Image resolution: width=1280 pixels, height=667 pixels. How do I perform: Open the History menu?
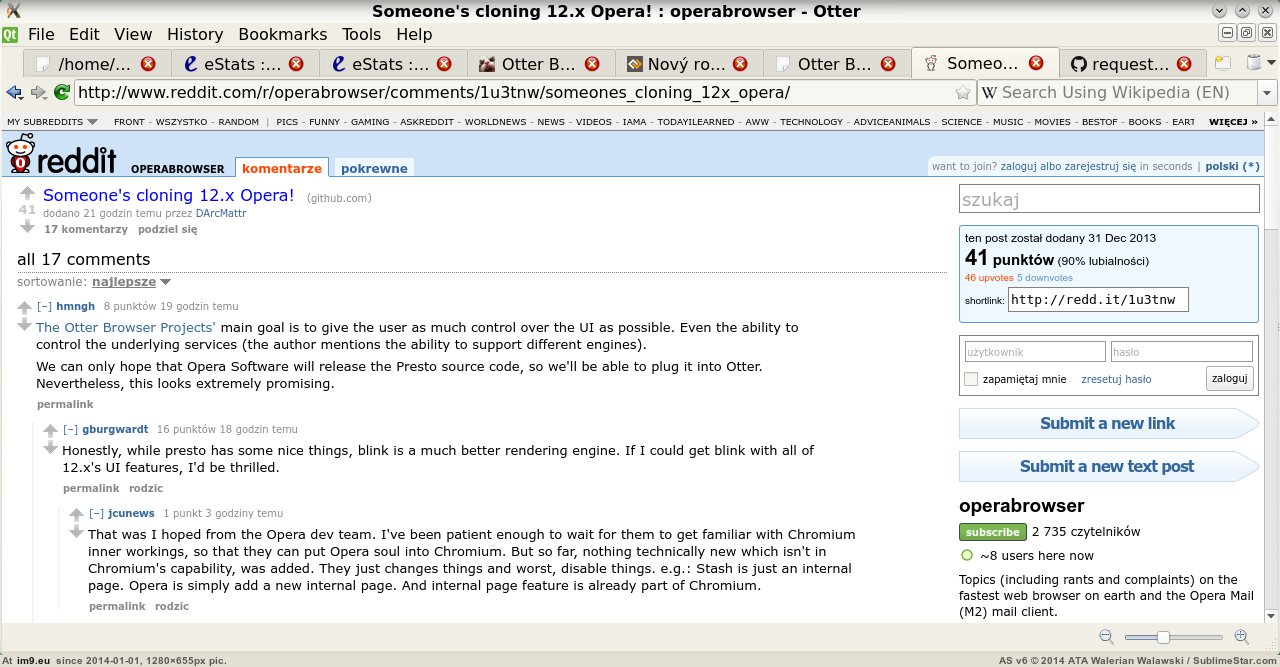[x=195, y=35]
